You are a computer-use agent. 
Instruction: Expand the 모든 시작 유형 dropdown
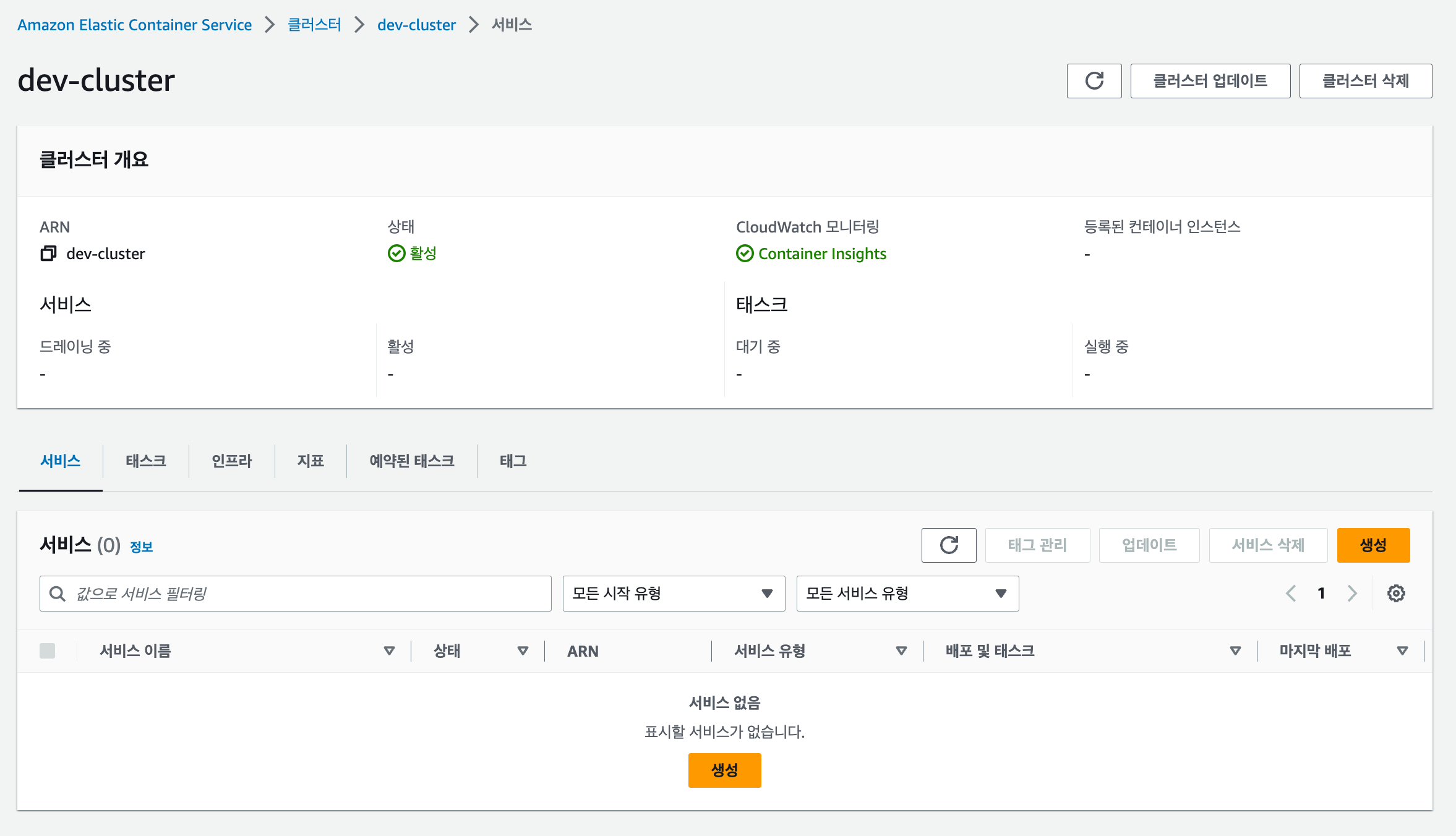click(674, 594)
